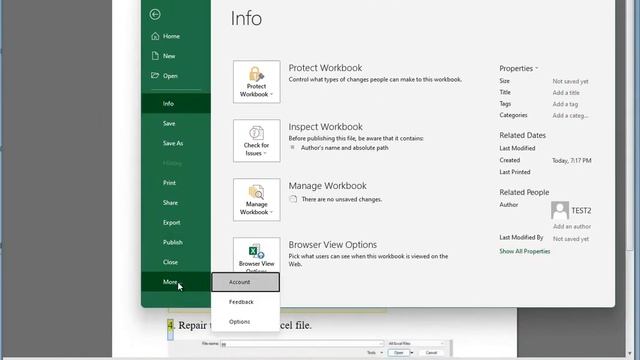
Task: Click Open button in background file dialog
Action: click(x=398, y=353)
